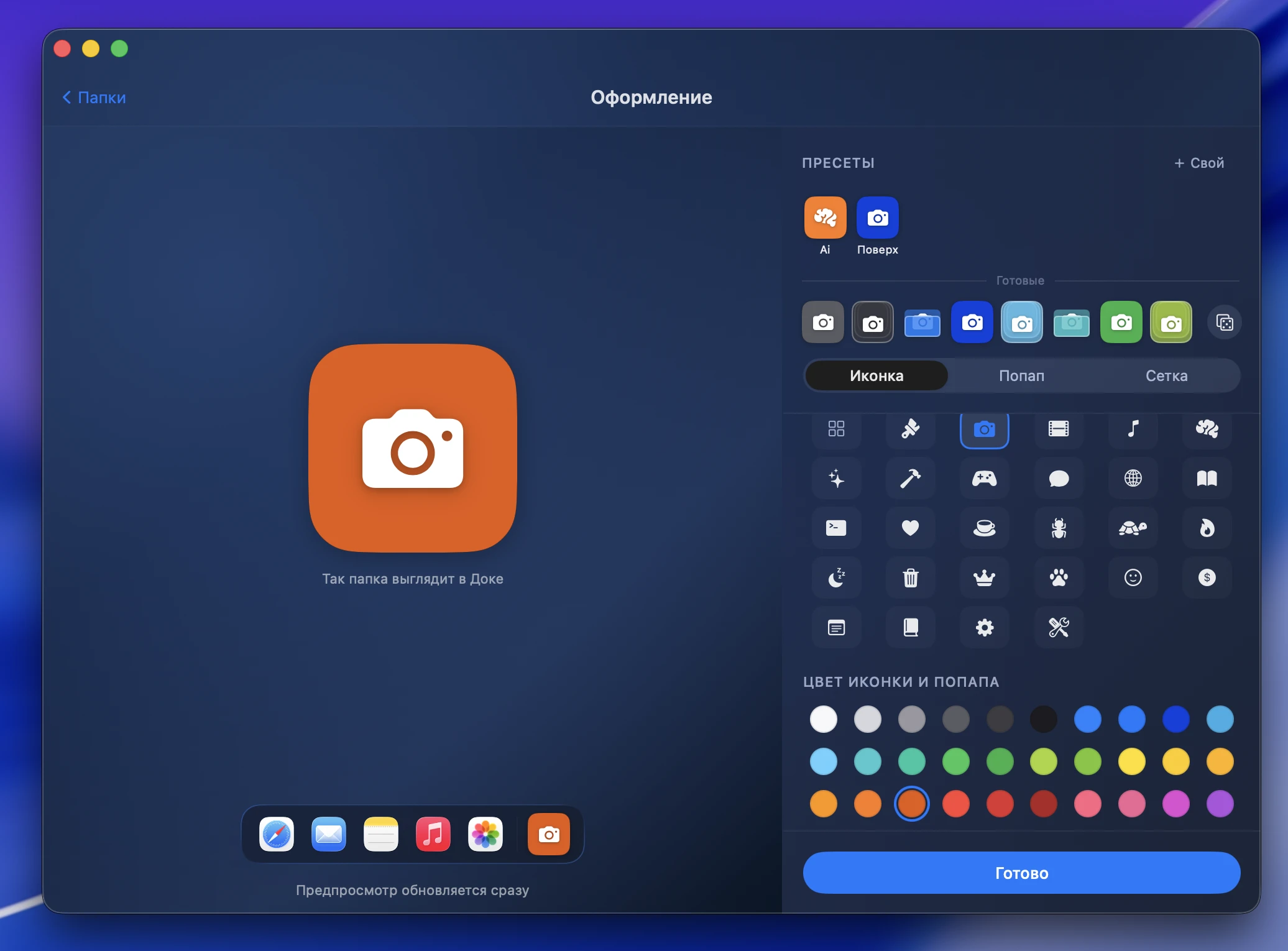Pick the speech bubble icon

coord(1059,478)
